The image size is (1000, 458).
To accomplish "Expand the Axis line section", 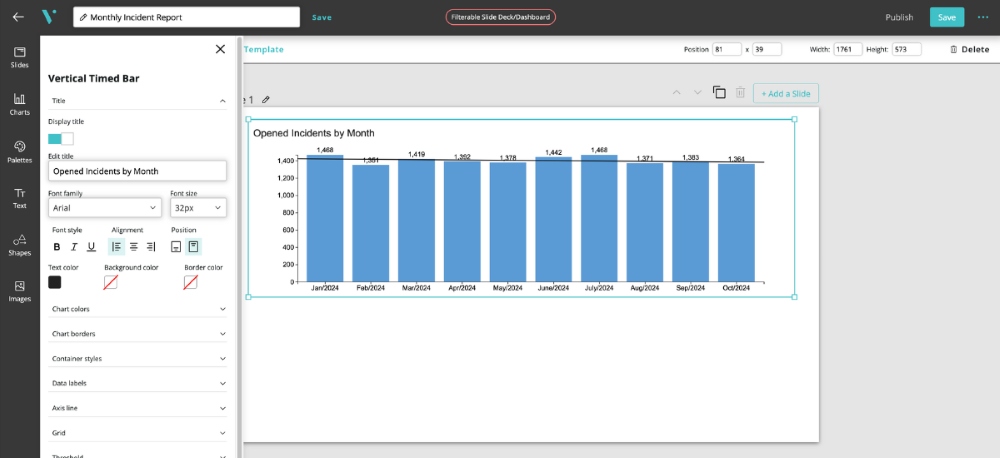I will [137, 408].
